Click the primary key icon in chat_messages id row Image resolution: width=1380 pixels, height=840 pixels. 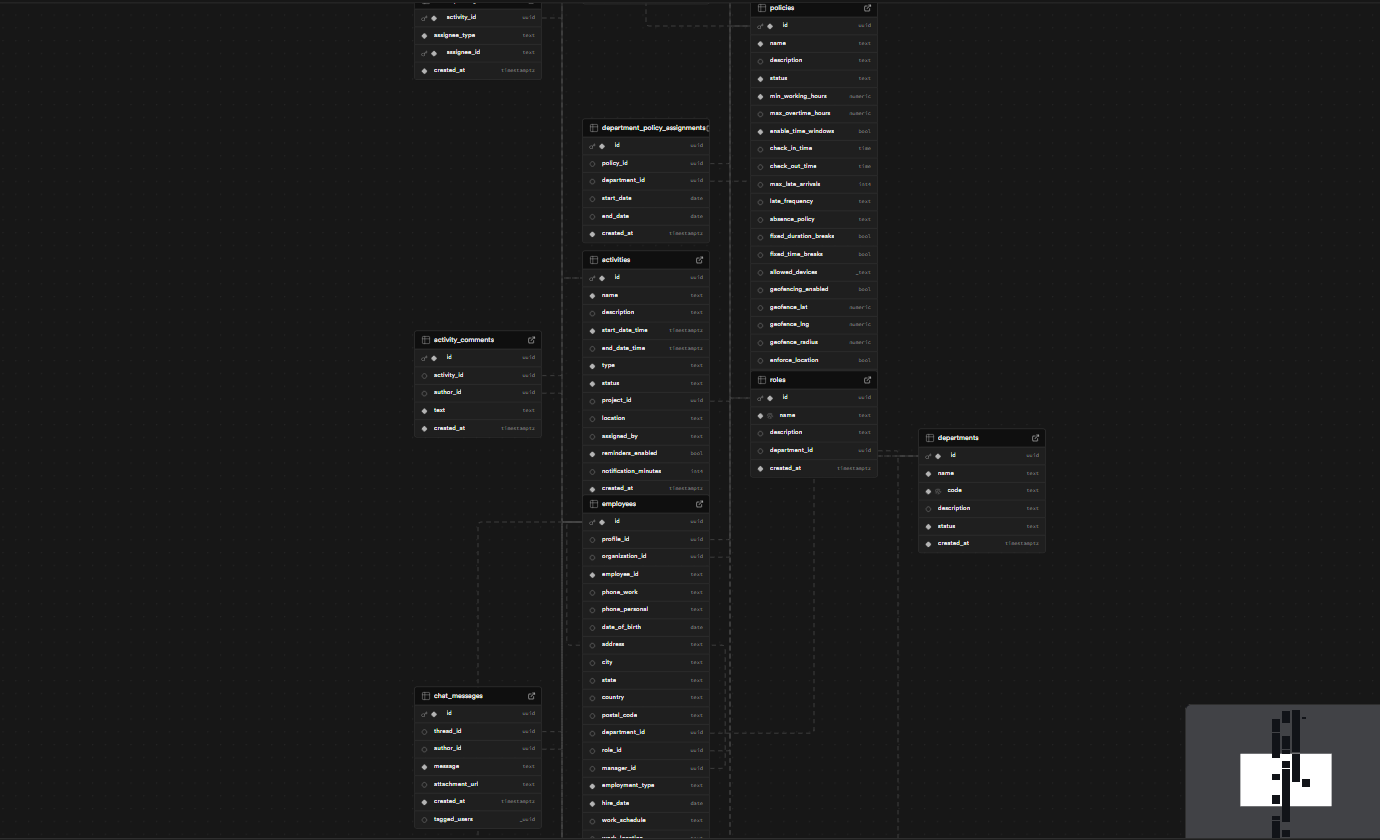(x=424, y=714)
